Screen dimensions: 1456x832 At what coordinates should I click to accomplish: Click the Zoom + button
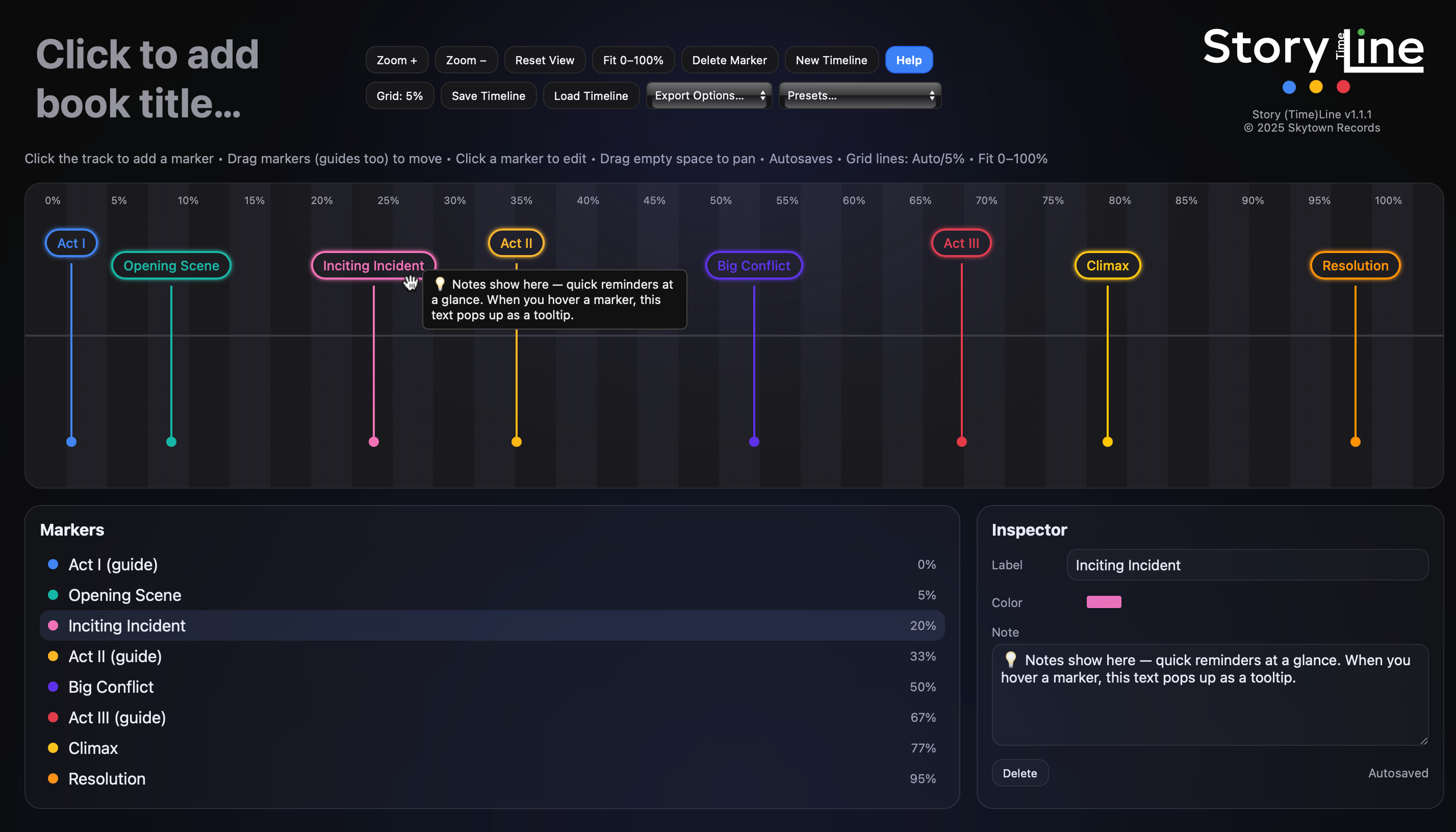coord(396,59)
